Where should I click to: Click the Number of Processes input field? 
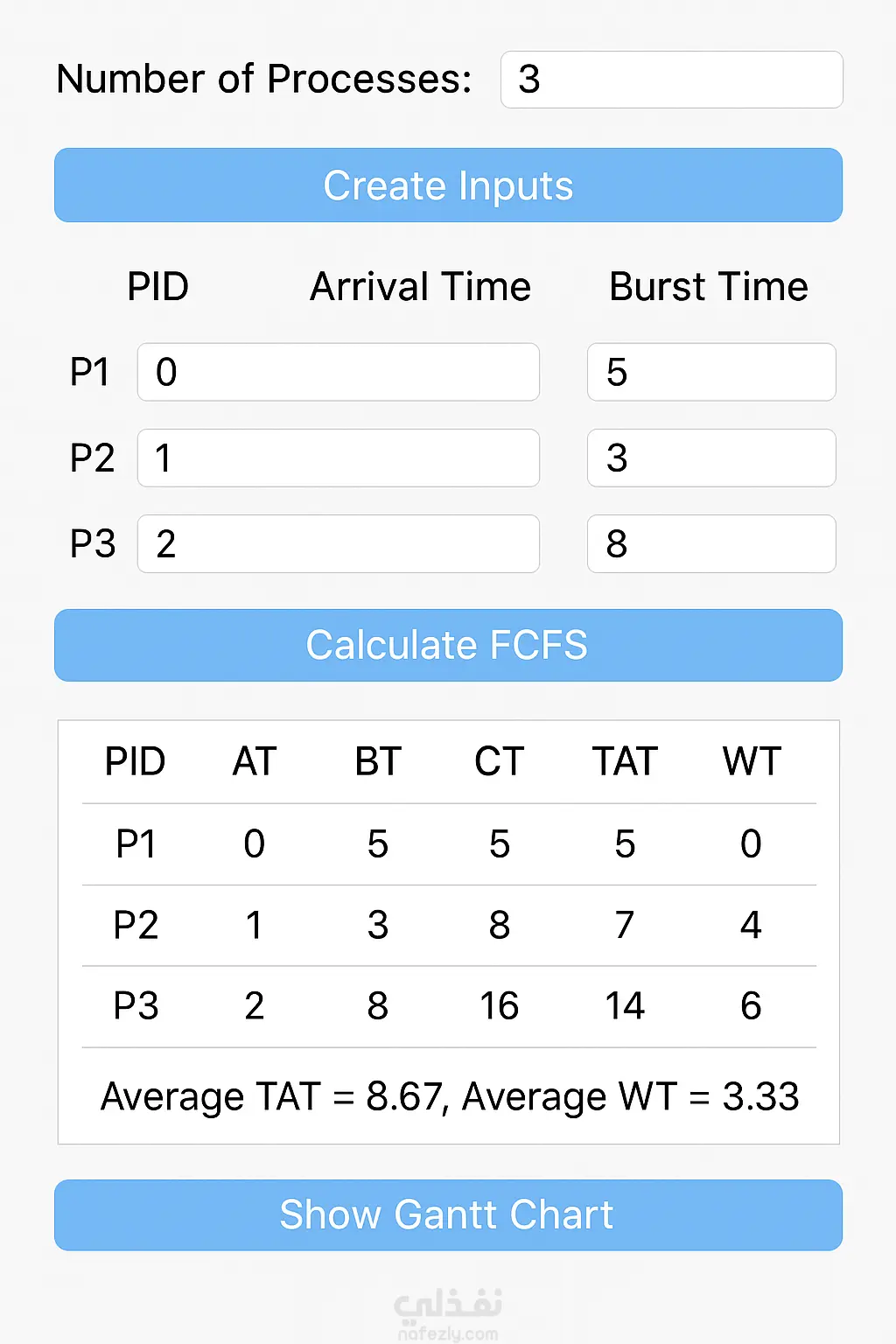[671, 80]
